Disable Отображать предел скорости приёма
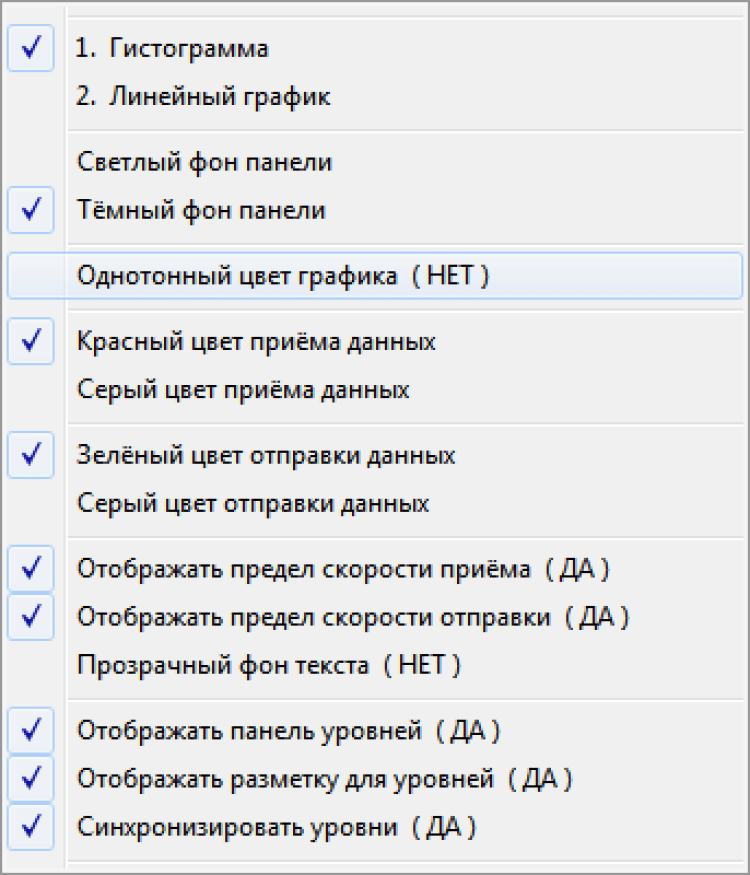The width and height of the screenshot is (750, 875). coord(343,569)
